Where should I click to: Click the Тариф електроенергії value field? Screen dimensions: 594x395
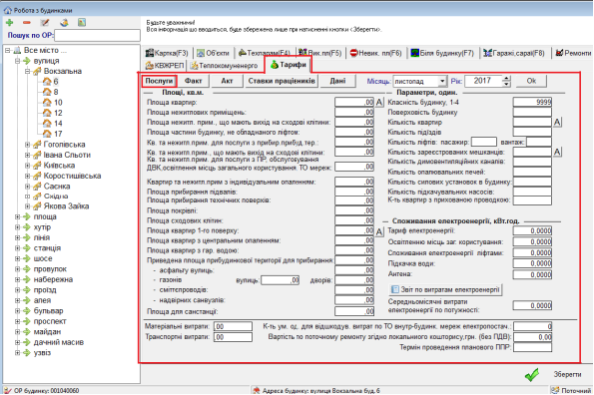click(x=532, y=231)
